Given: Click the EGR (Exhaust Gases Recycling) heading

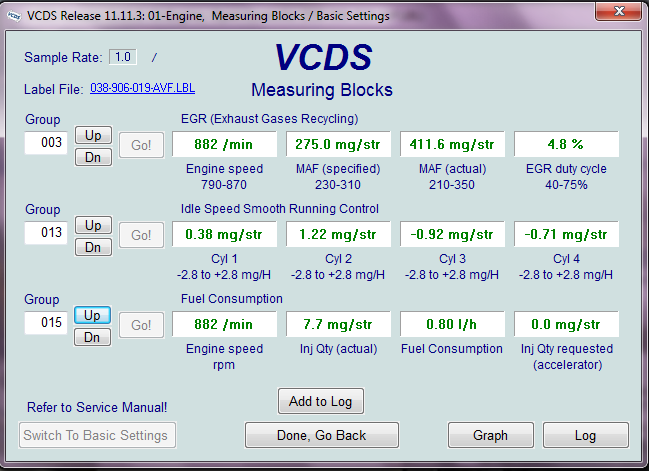Looking at the screenshot, I should pos(269,119).
